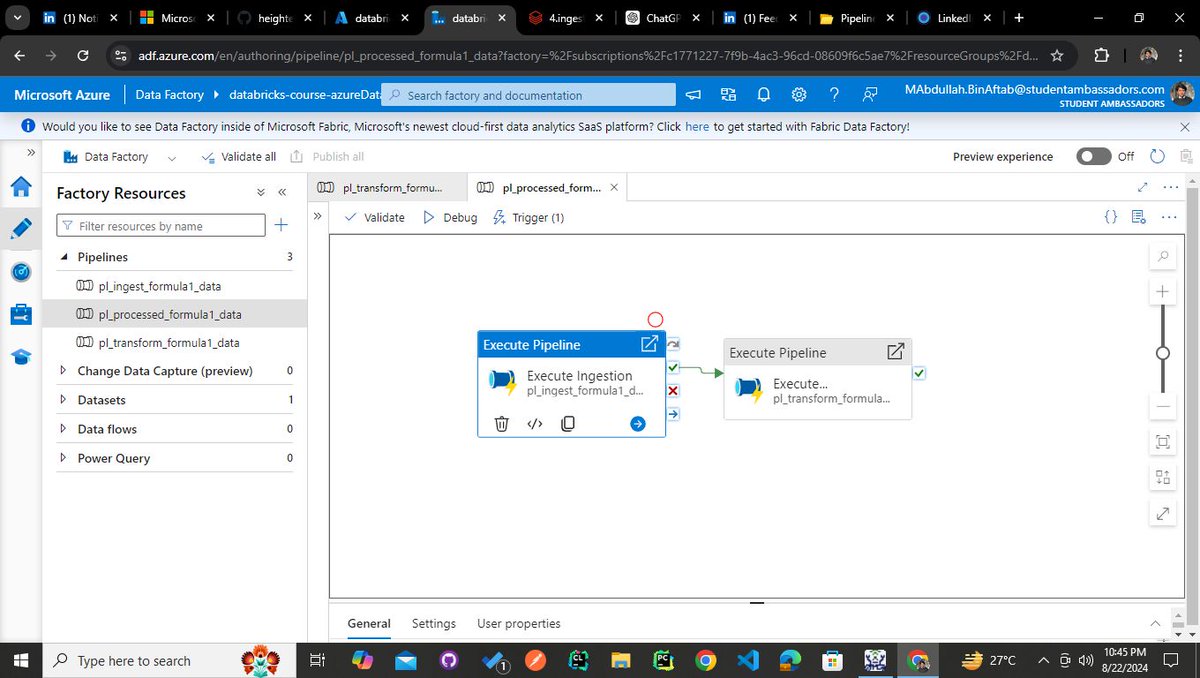
Task: Open the Data Factory dropdown arrow
Action: (171, 157)
